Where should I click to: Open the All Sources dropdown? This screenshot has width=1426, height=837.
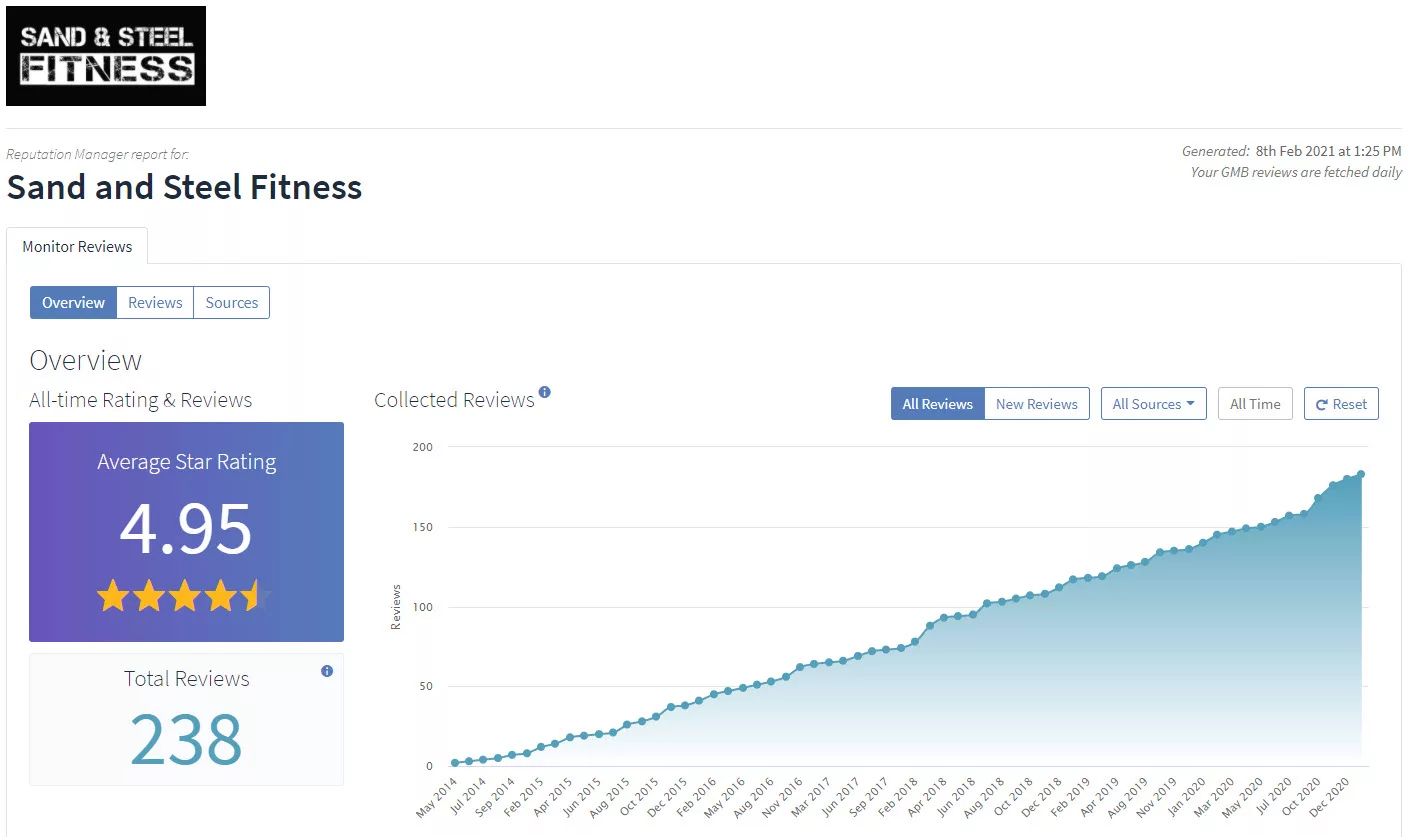(x=1154, y=404)
